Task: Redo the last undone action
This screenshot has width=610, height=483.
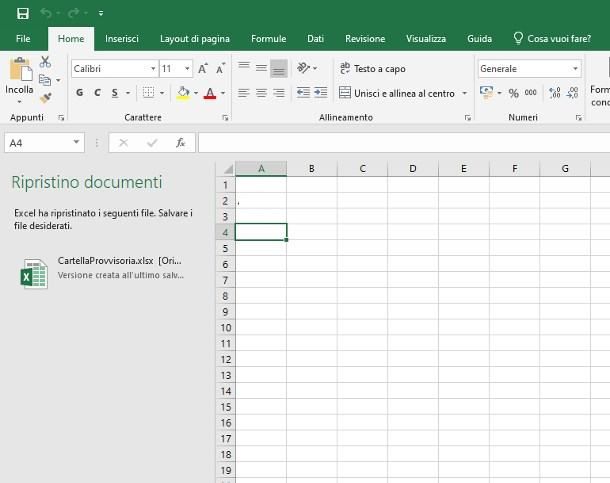Action: [x=73, y=14]
